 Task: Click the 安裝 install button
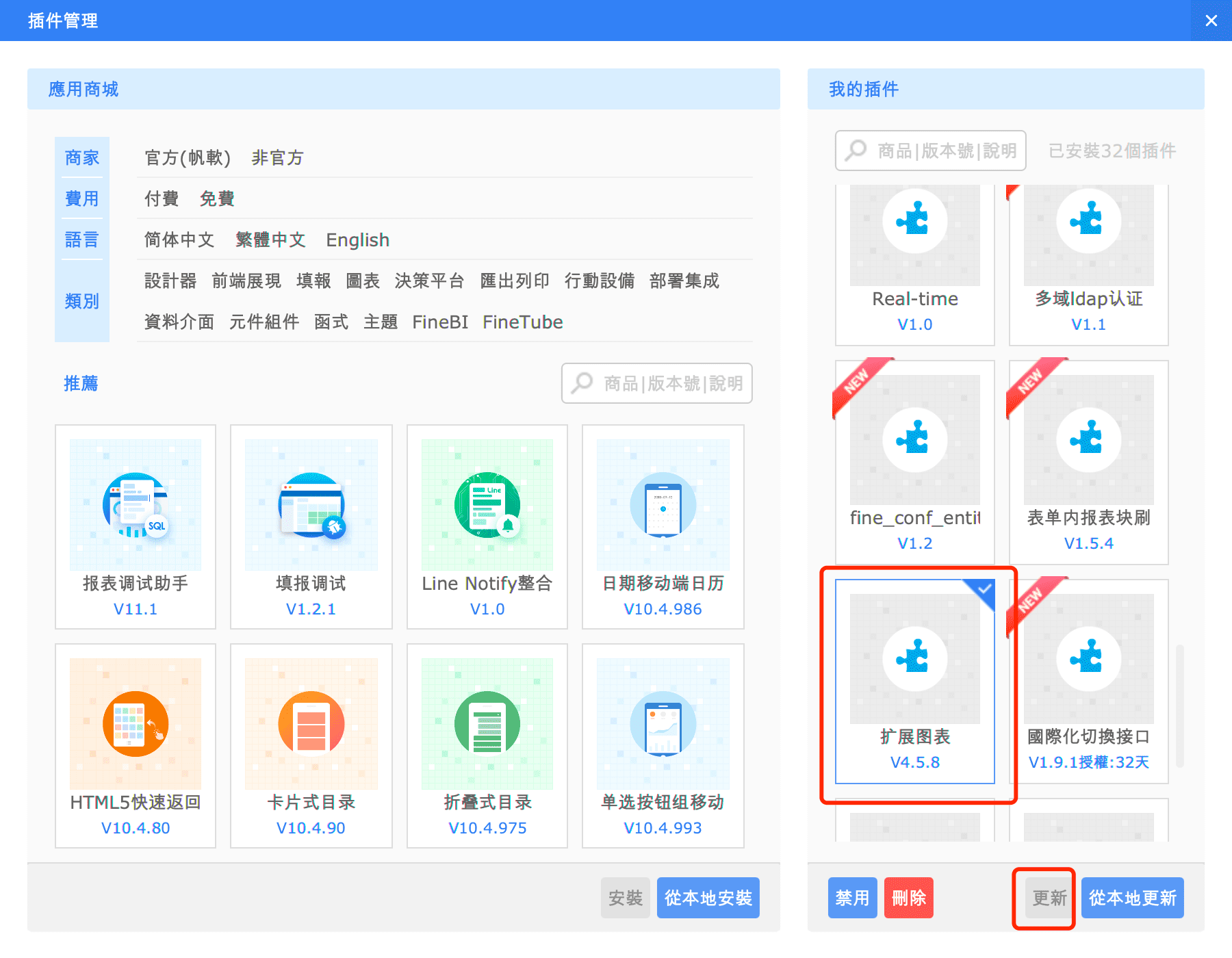[x=626, y=898]
